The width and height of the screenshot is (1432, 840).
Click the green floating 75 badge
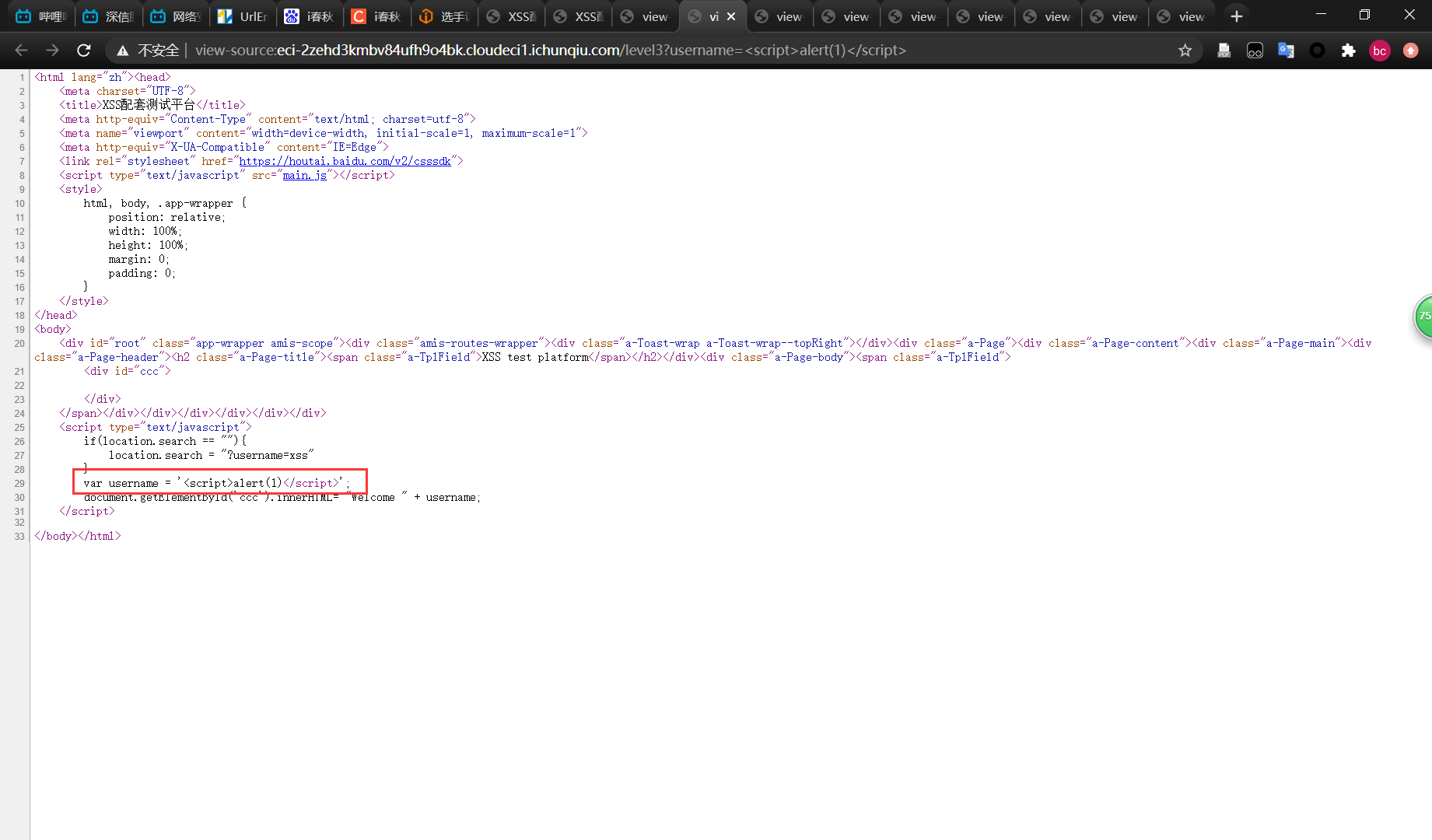1423,317
